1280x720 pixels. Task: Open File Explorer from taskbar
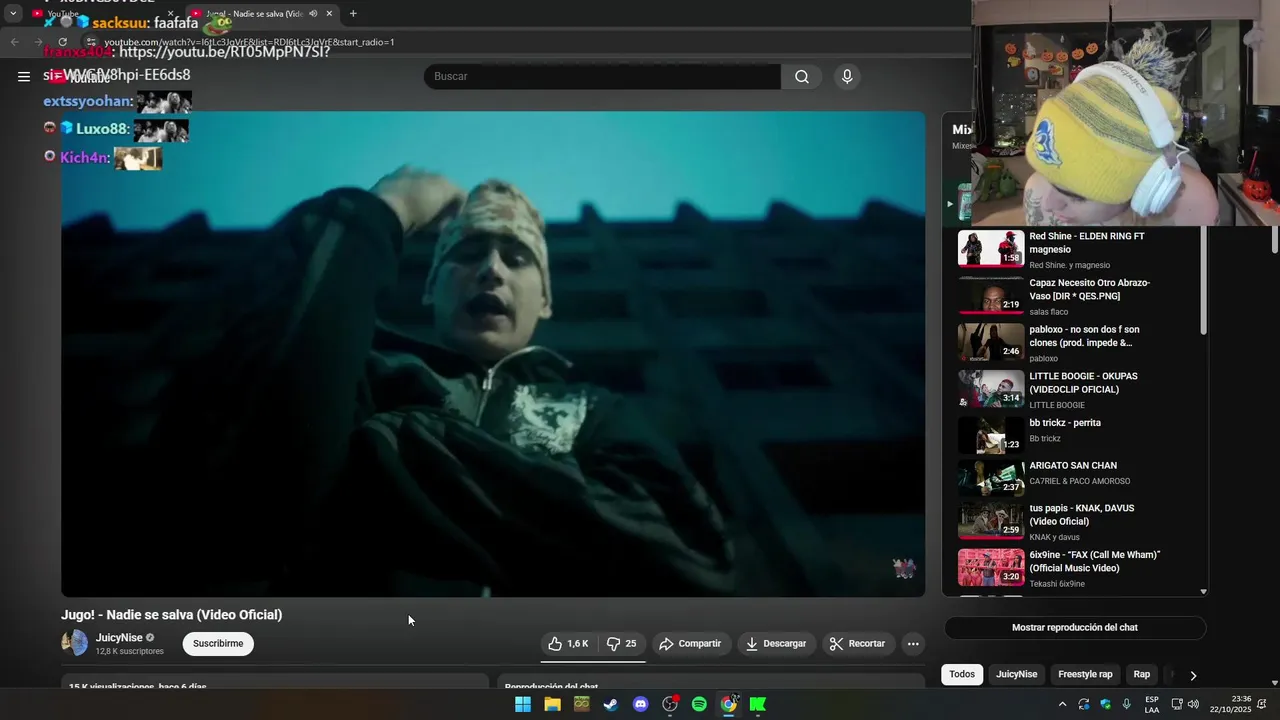552,704
